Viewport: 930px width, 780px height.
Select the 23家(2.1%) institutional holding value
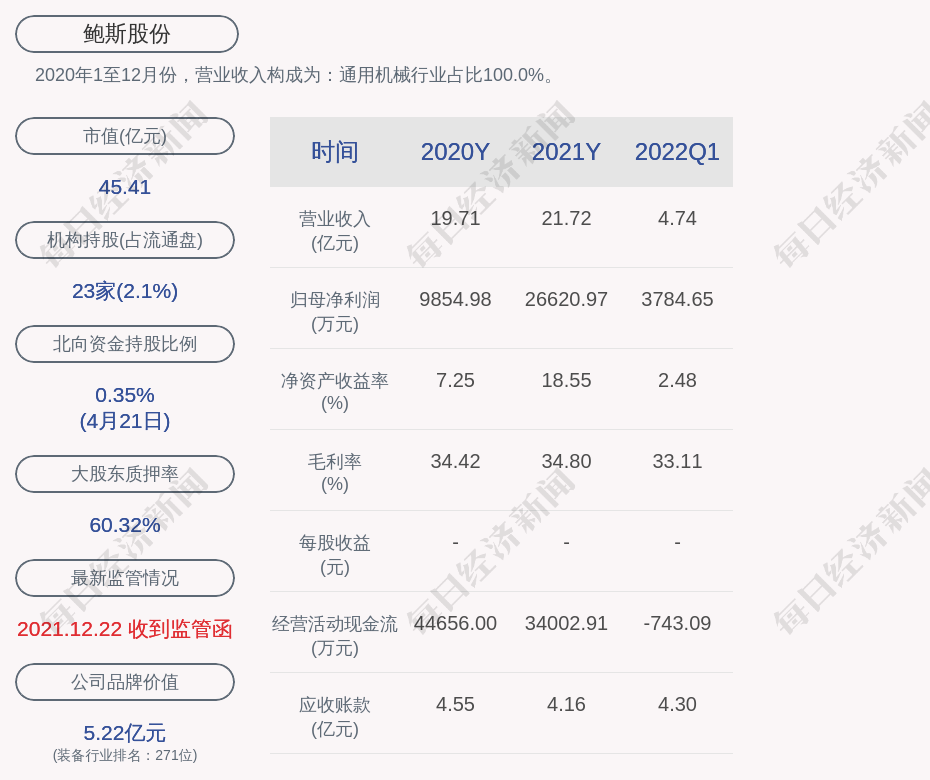tap(125, 291)
